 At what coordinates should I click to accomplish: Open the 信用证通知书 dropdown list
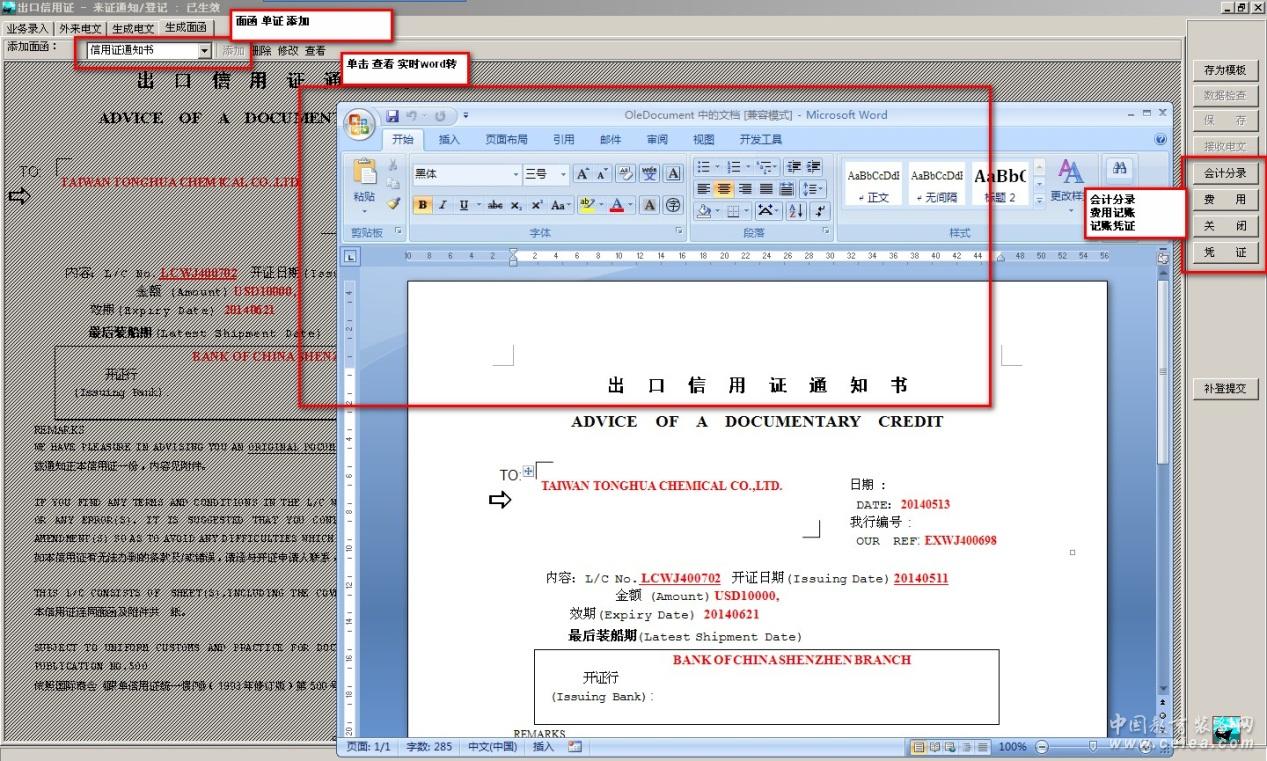click(x=204, y=50)
